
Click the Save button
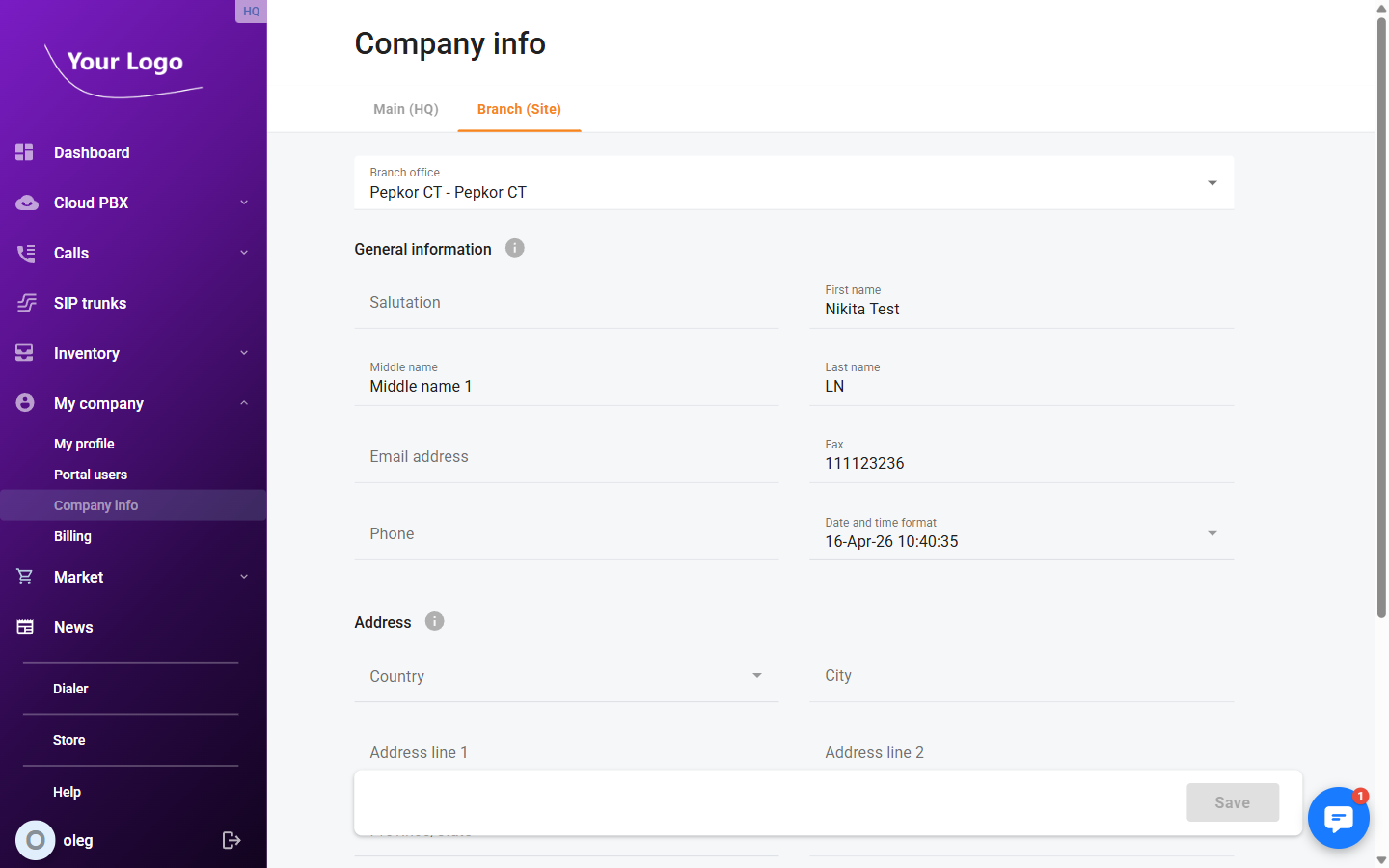tap(1232, 801)
